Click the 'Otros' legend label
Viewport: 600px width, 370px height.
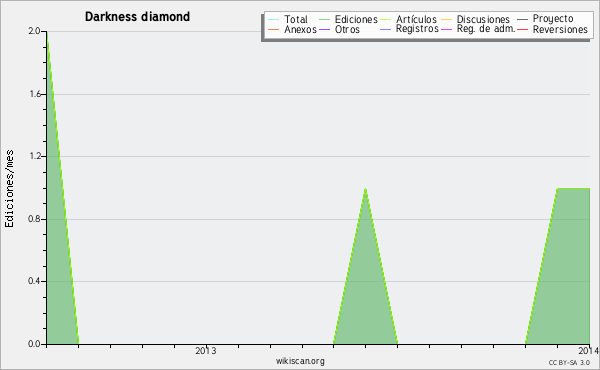click(x=347, y=29)
